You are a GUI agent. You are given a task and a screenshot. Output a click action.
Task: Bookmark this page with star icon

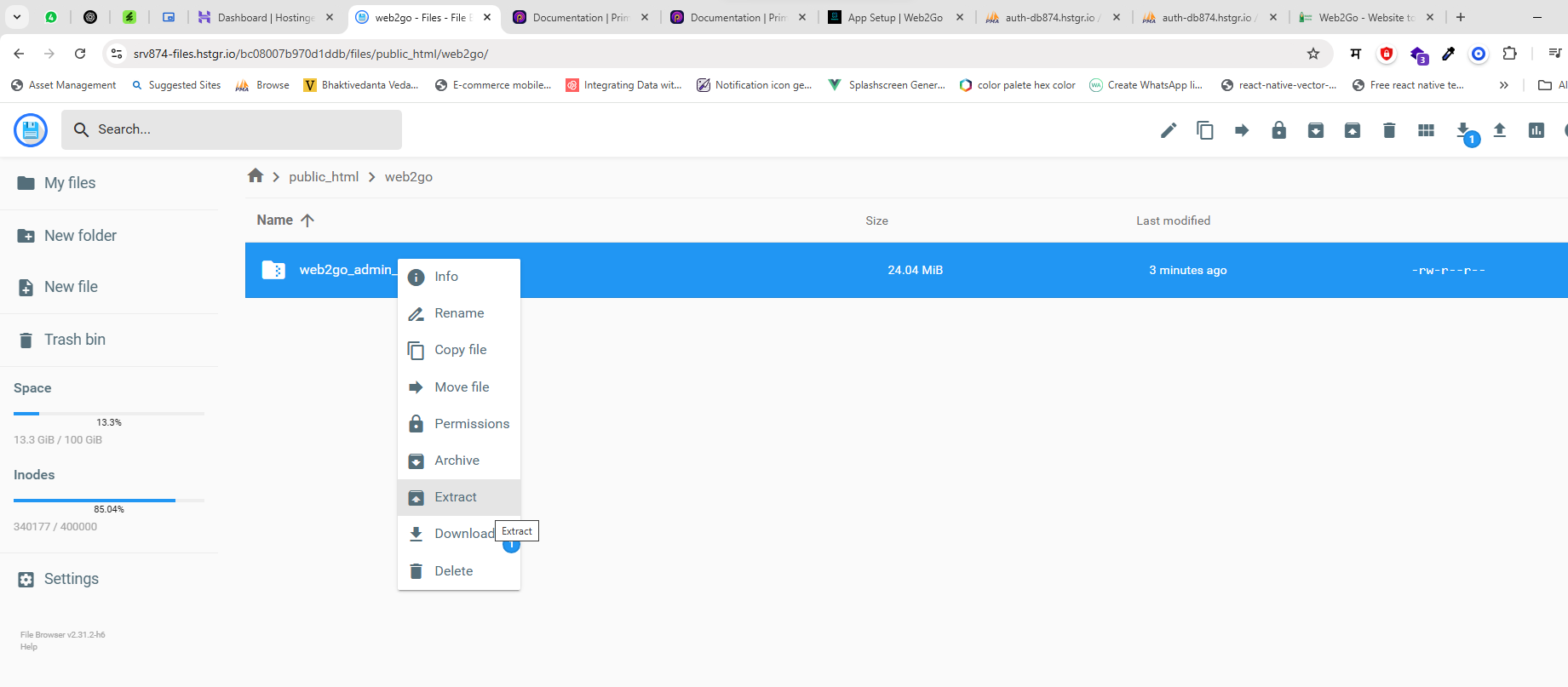(1313, 54)
